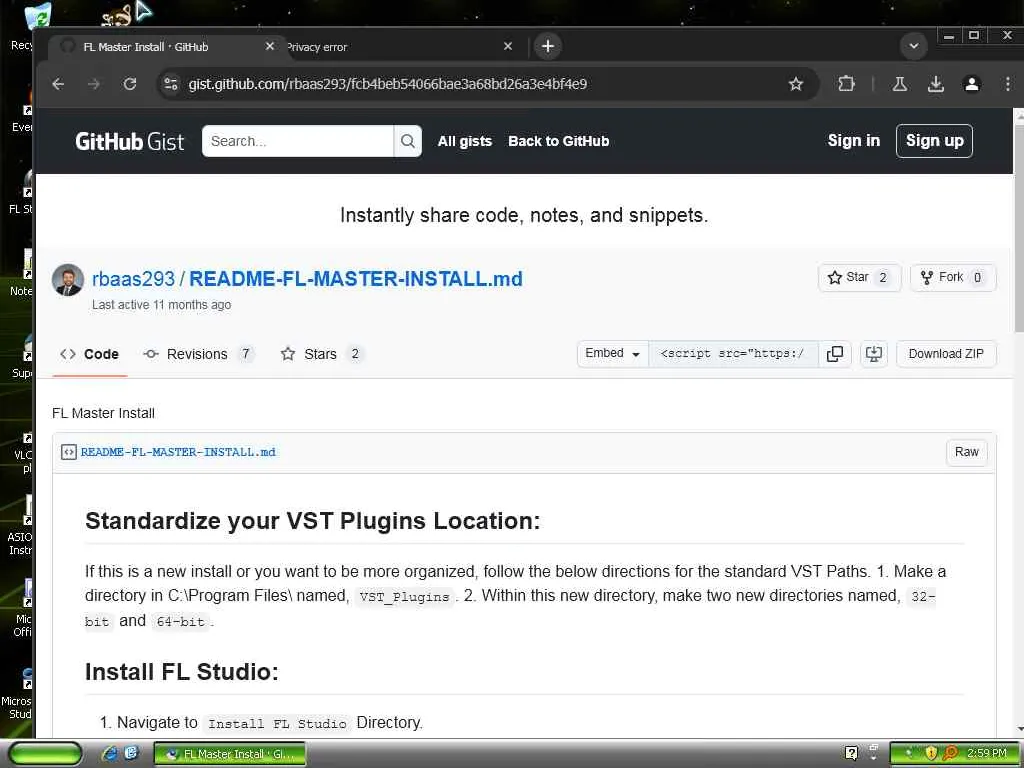The width and height of the screenshot is (1024, 768).
Task: Go back with the browser back arrow
Action: pos(58,84)
